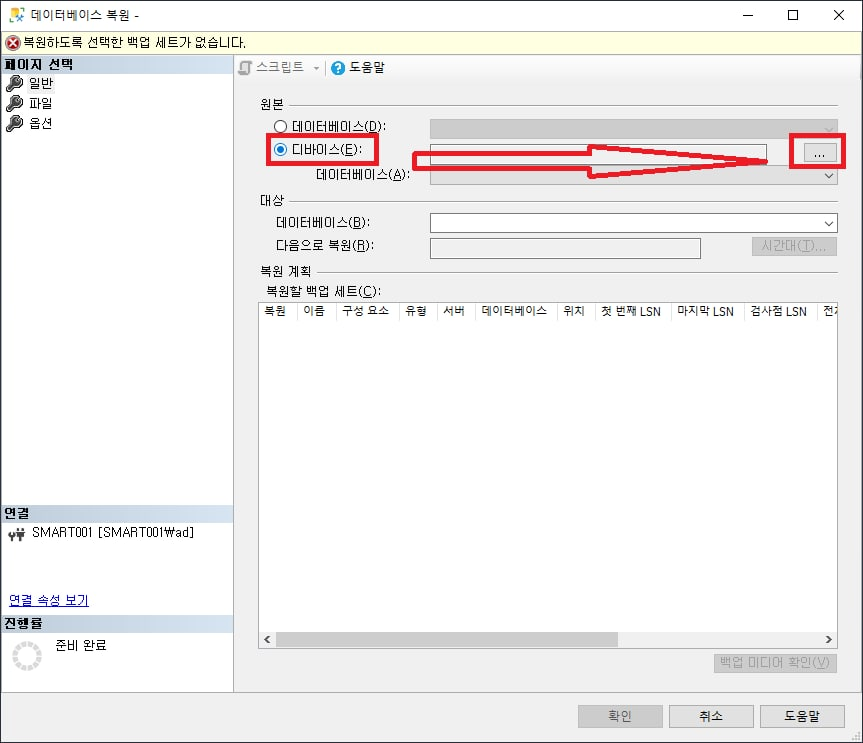Click the 페이지 선택 panel header
This screenshot has width=863, height=743.
pos(117,64)
